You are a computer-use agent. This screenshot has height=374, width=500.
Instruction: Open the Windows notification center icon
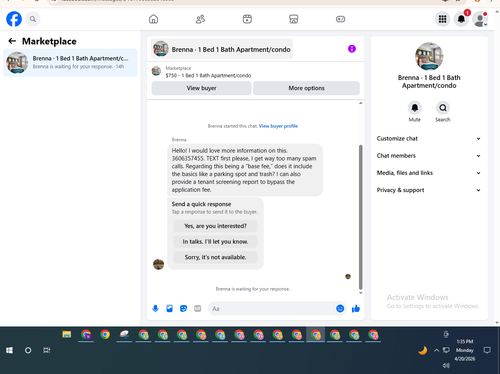click(x=487, y=350)
